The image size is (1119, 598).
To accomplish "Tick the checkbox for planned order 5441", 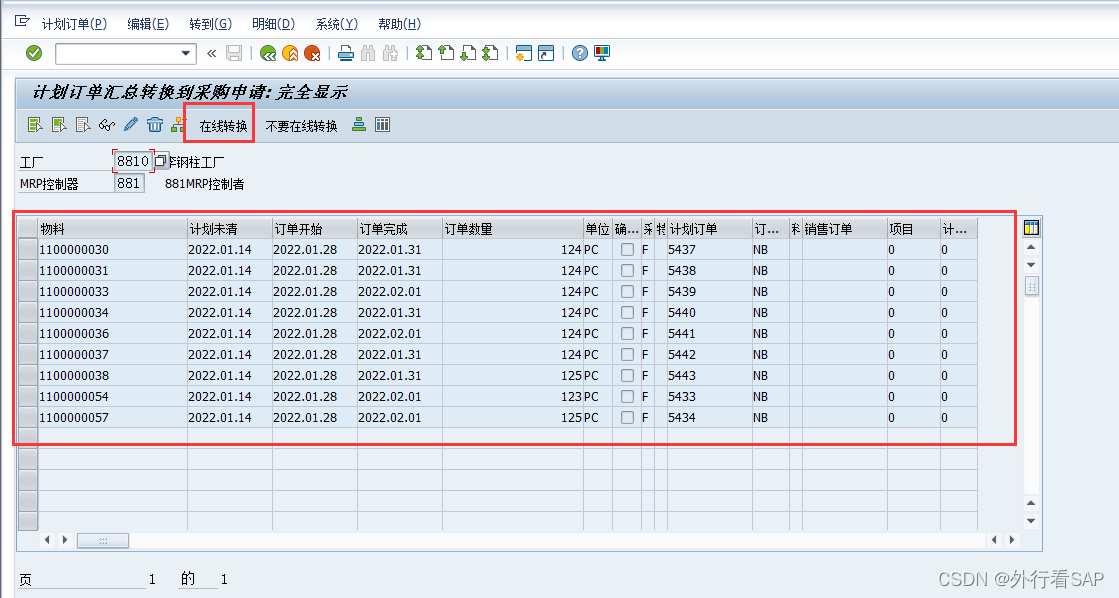I will coord(627,333).
